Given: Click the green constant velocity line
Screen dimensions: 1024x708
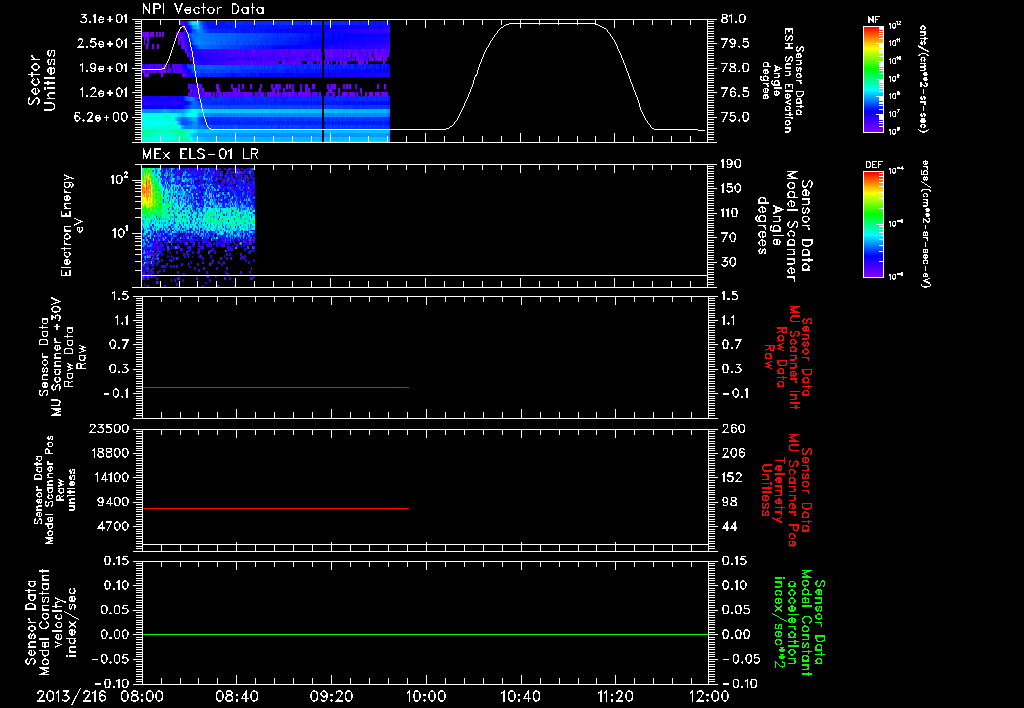Looking at the screenshot, I should [x=425, y=634].
